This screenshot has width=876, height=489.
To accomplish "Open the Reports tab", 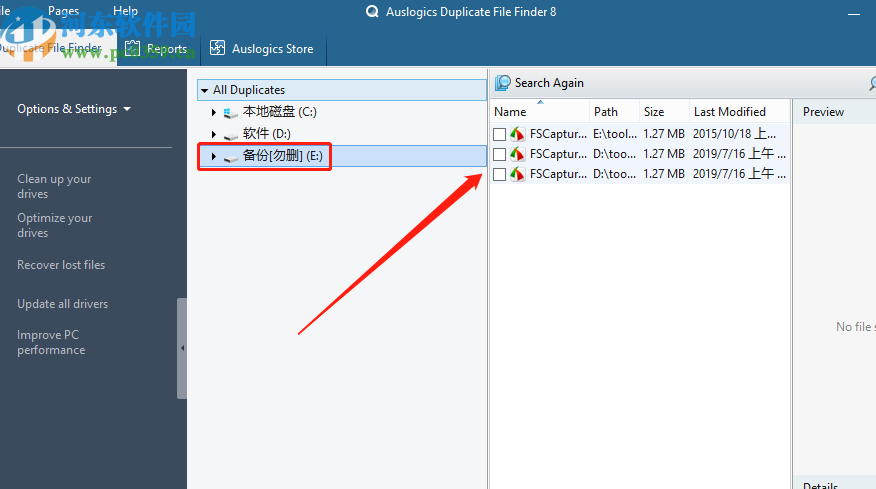I will point(156,49).
